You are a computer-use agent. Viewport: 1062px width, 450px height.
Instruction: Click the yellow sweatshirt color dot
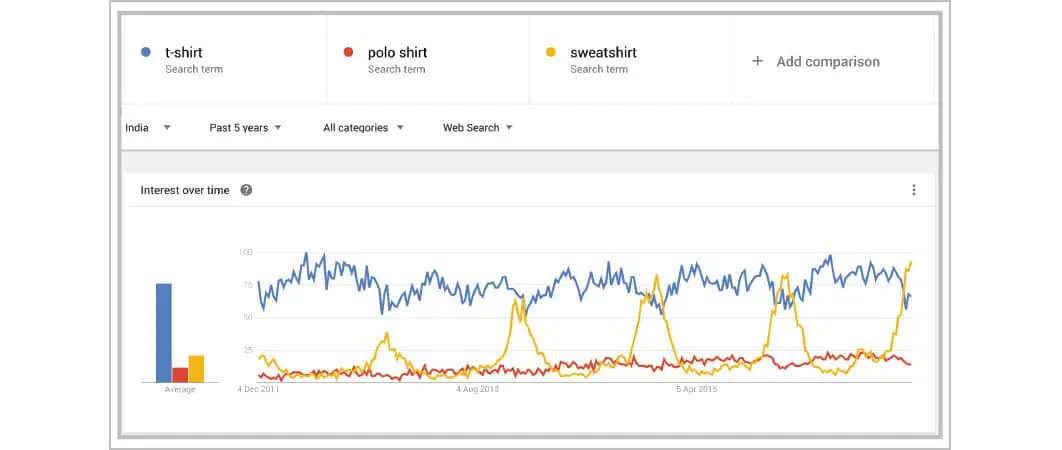pos(551,52)
